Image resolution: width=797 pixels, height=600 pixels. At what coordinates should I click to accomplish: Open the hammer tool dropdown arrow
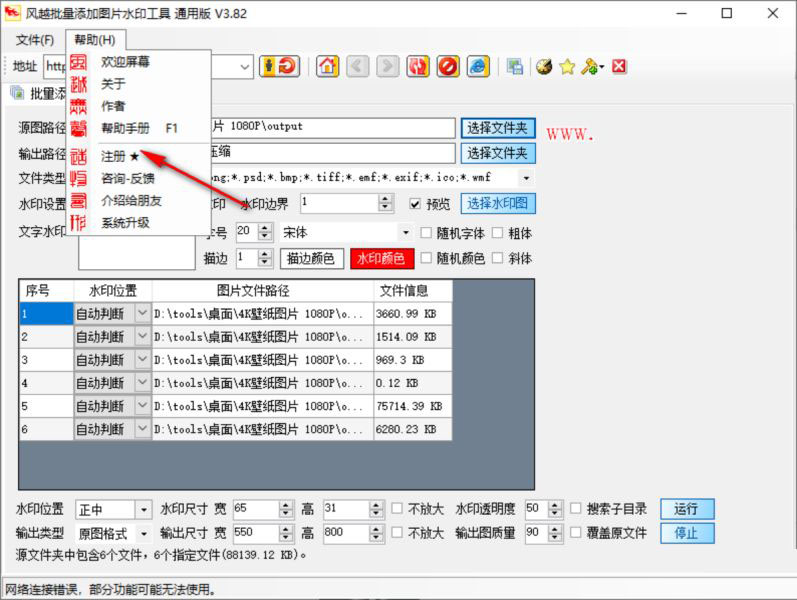[602, 67]
